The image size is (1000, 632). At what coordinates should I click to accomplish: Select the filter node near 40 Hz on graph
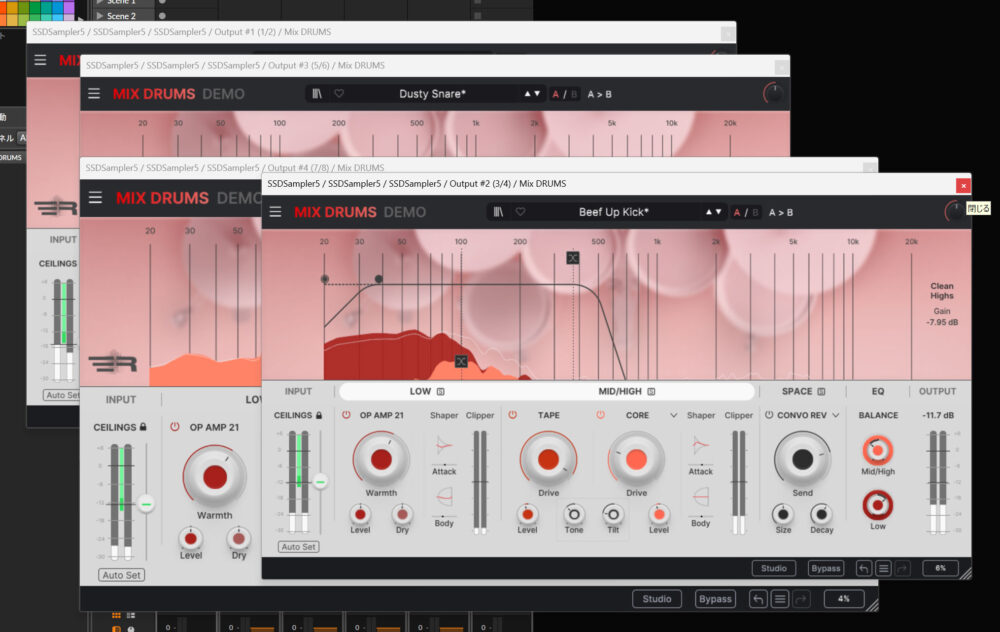coord(379,279)
